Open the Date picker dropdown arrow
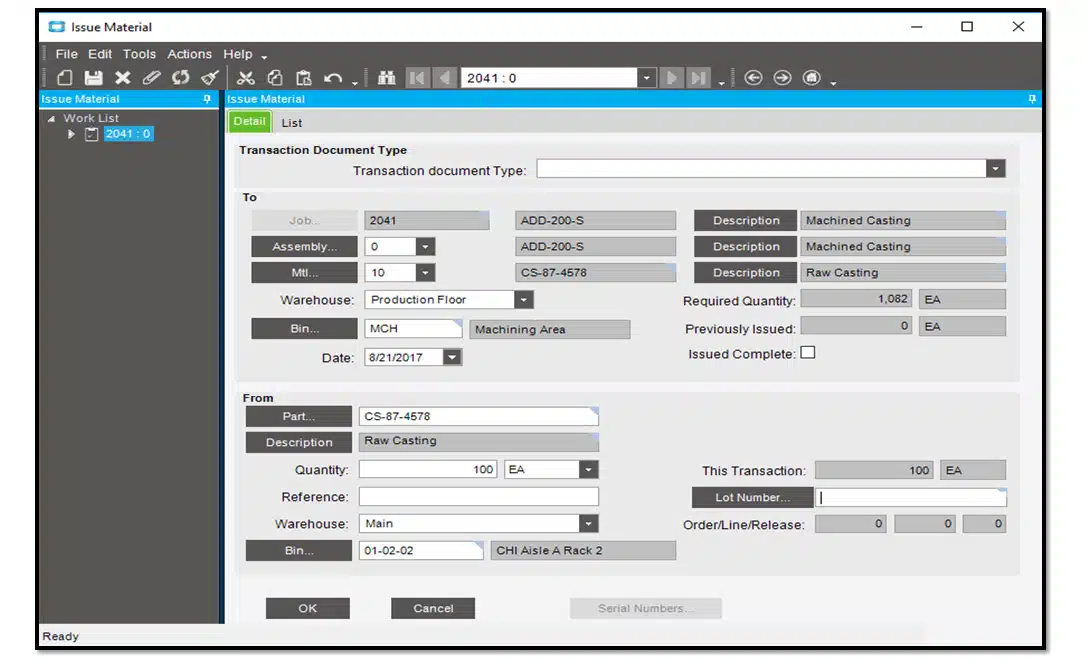This screenshot has width=1088, height=664. pos(452,357)
